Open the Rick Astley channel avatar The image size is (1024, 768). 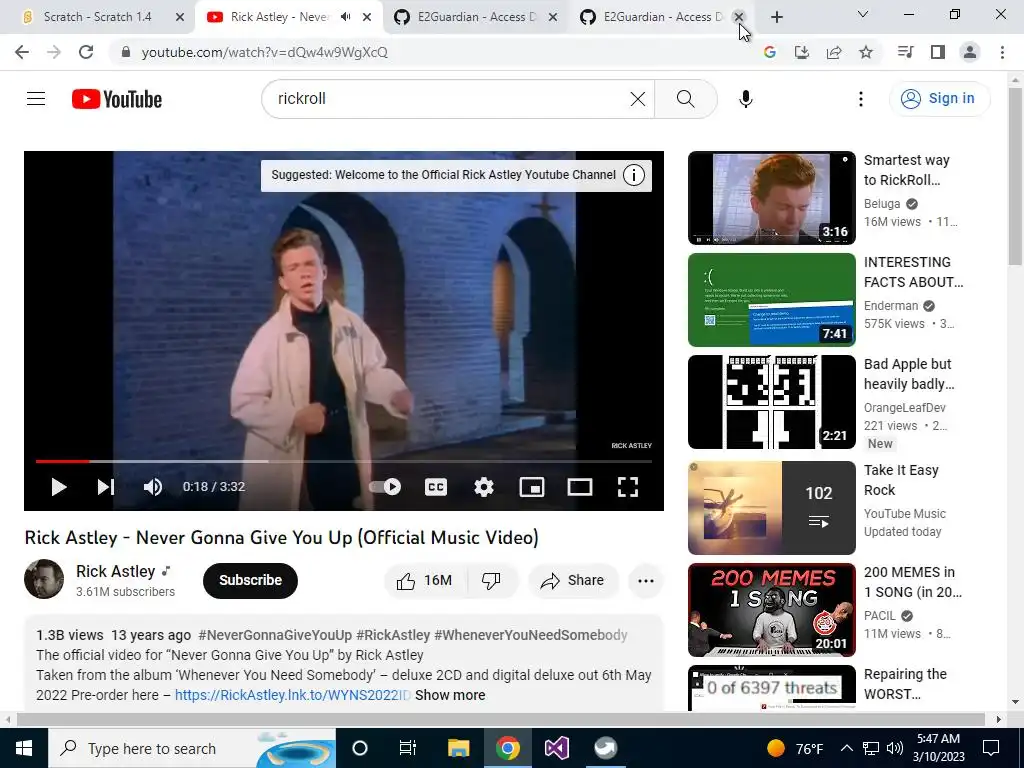44,579
